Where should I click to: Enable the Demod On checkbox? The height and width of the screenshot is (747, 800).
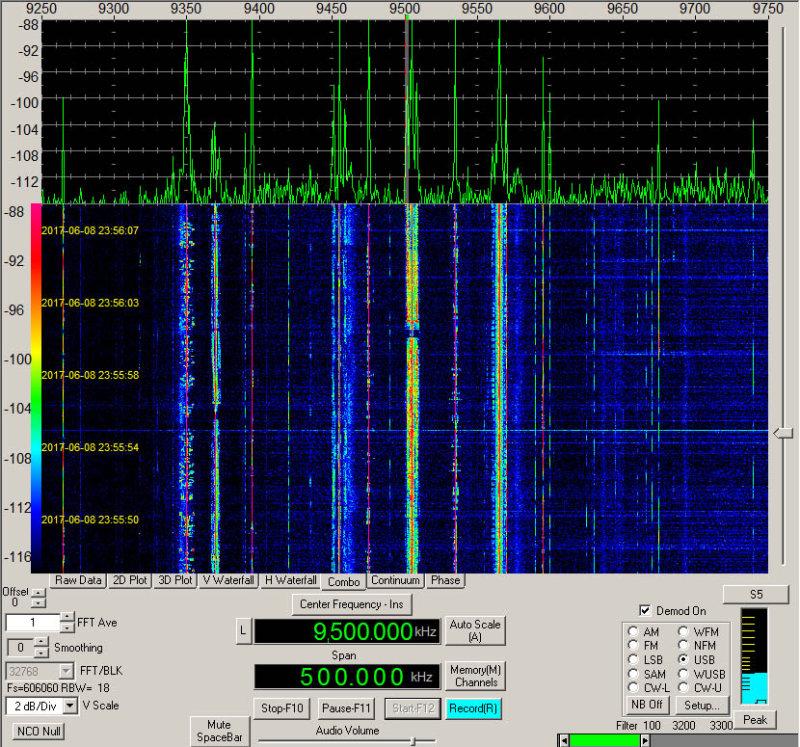[645, 610]
